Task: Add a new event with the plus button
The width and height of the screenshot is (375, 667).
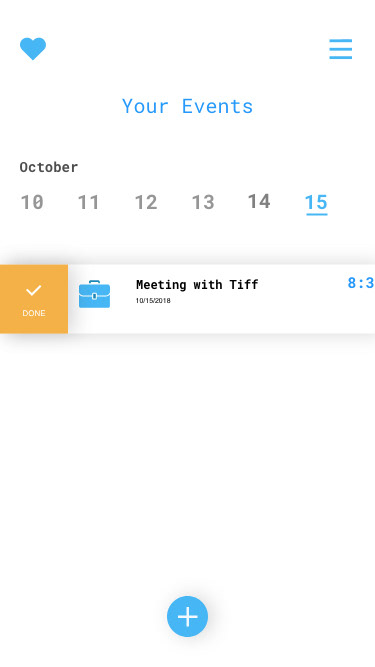Action: (188, 616)
